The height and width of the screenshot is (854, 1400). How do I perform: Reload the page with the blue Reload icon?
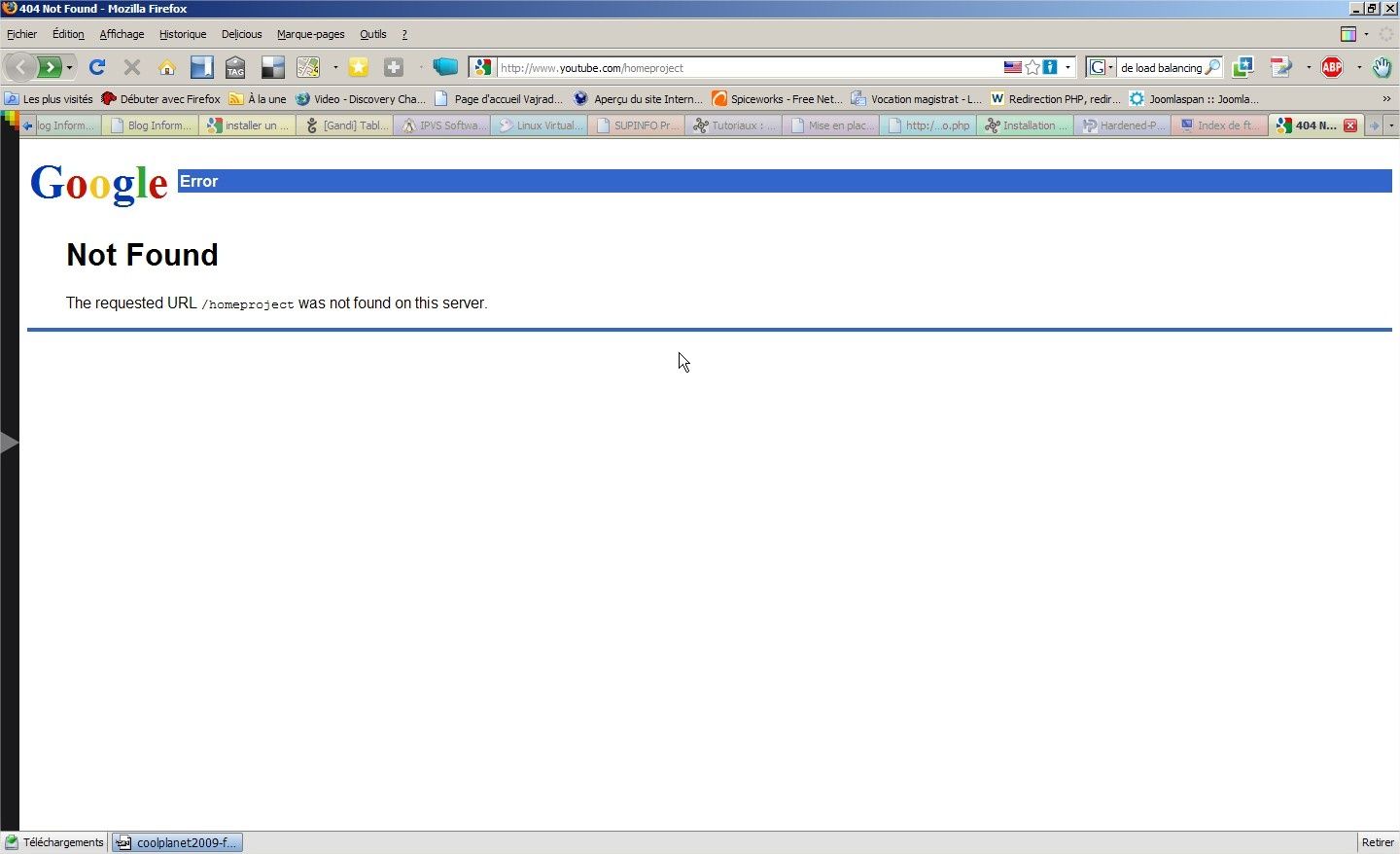[x=97, y=67]
